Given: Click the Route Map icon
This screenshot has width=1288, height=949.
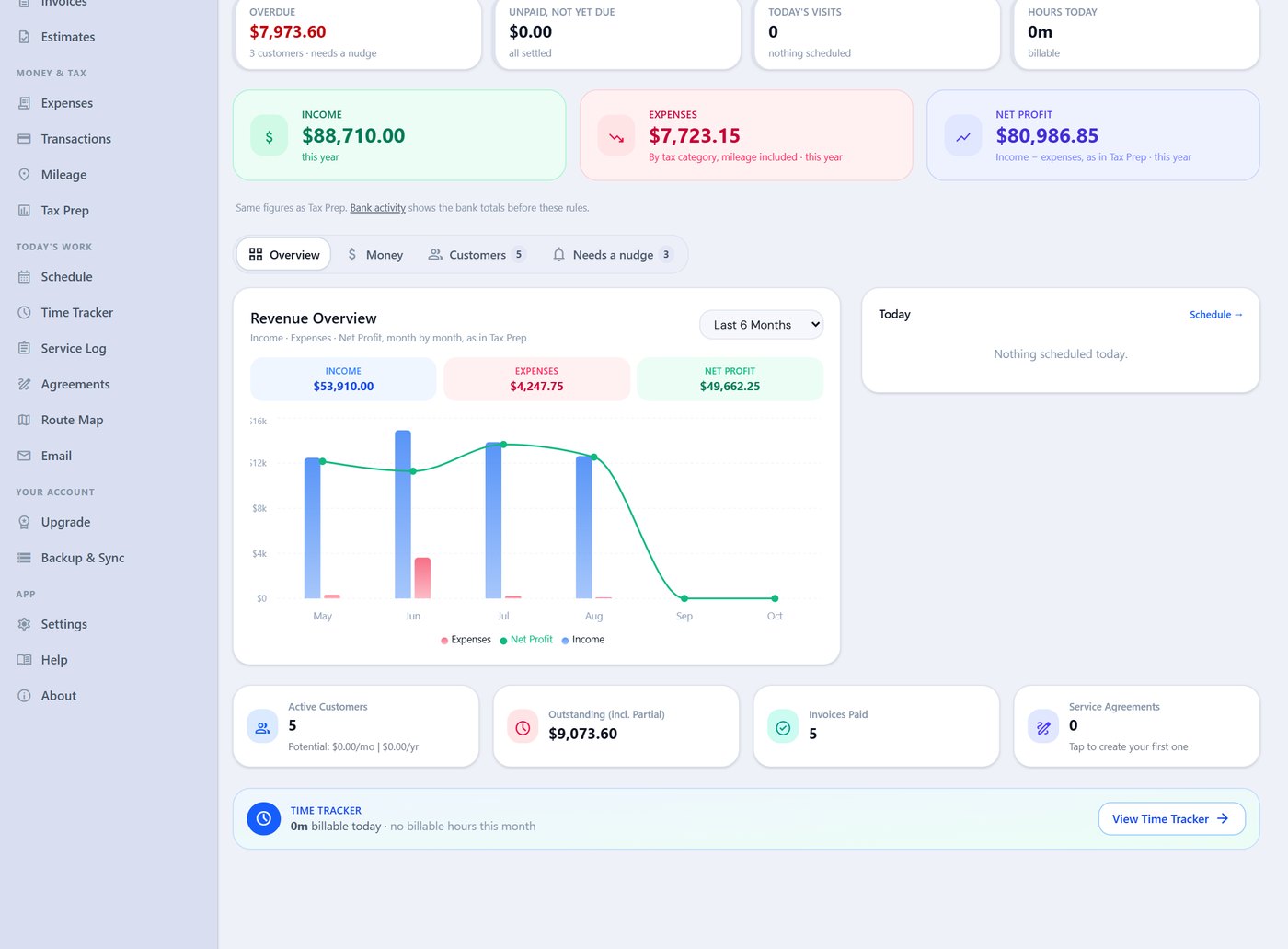Looking at the screenshot, I should pos(24,421).
